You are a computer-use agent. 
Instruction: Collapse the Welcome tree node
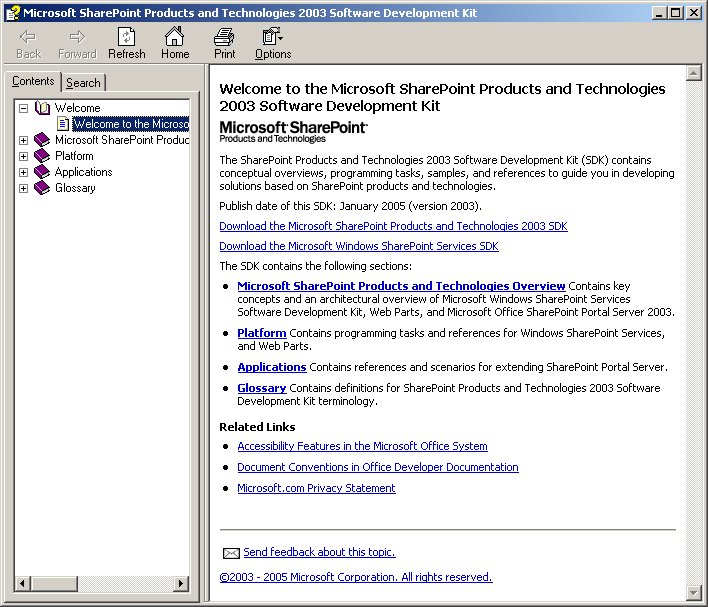(x=23, y=108)
